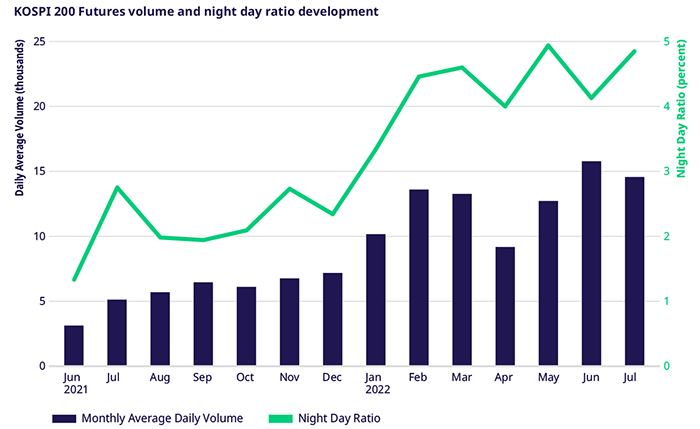Click the green line dip above Apr
The width and height of the screenshot is (700, 429).
pyautogui.click(x=505, y=106)
